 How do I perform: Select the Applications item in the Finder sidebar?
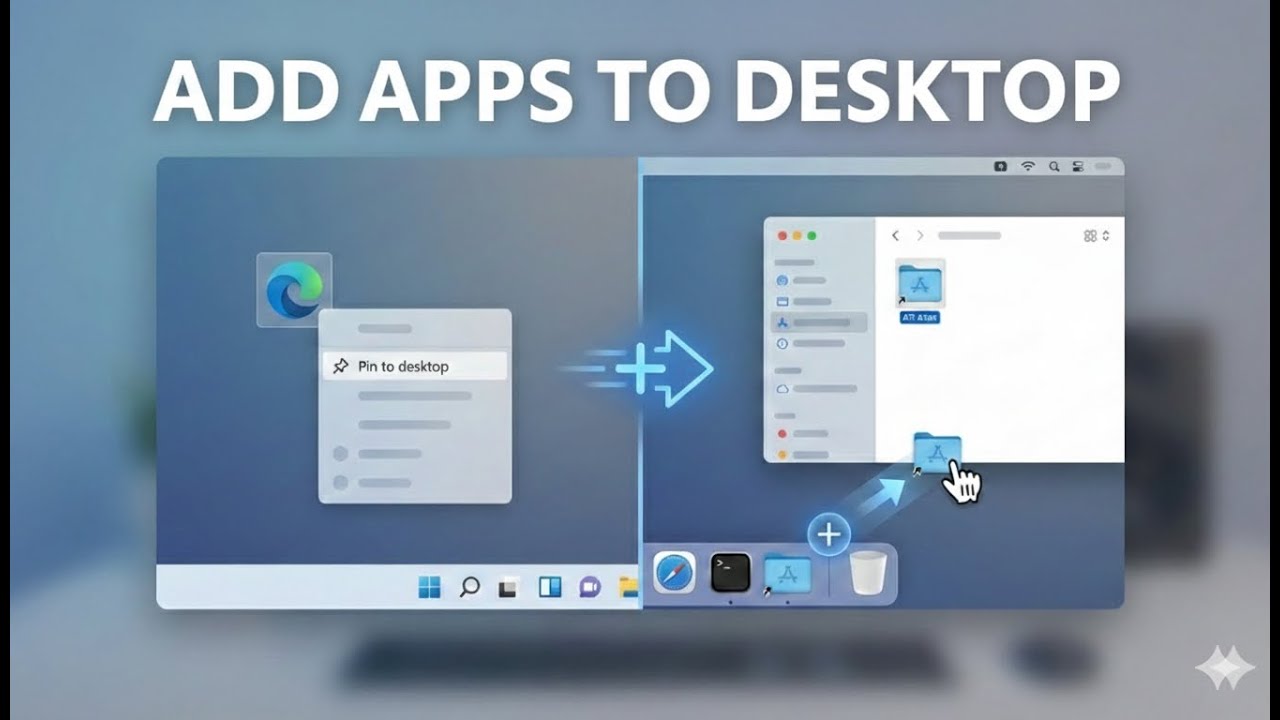[x=820, y=322]
